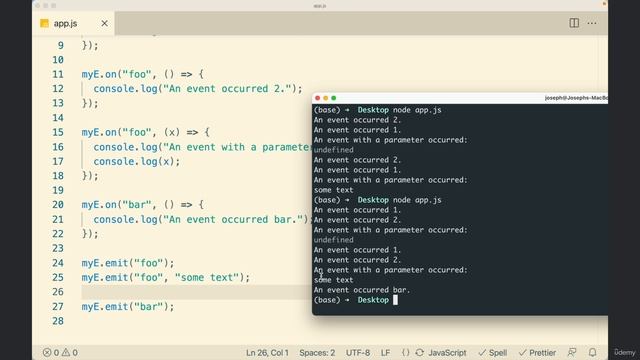Click the split editor icon
The image size is (640, 360).
tap(574, 23)
